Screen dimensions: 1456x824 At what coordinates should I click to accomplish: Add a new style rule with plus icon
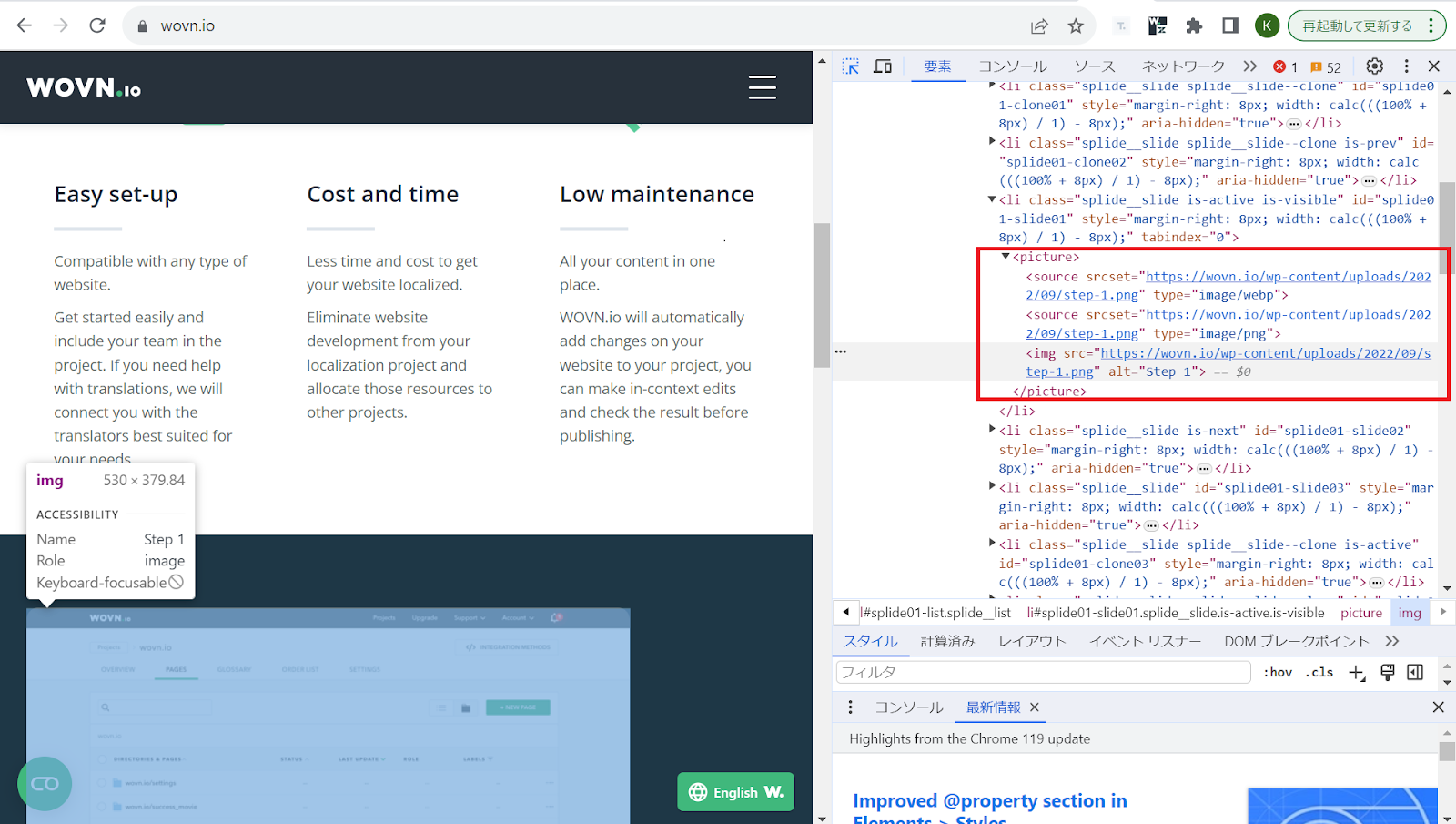click(x=1356, y=673)
